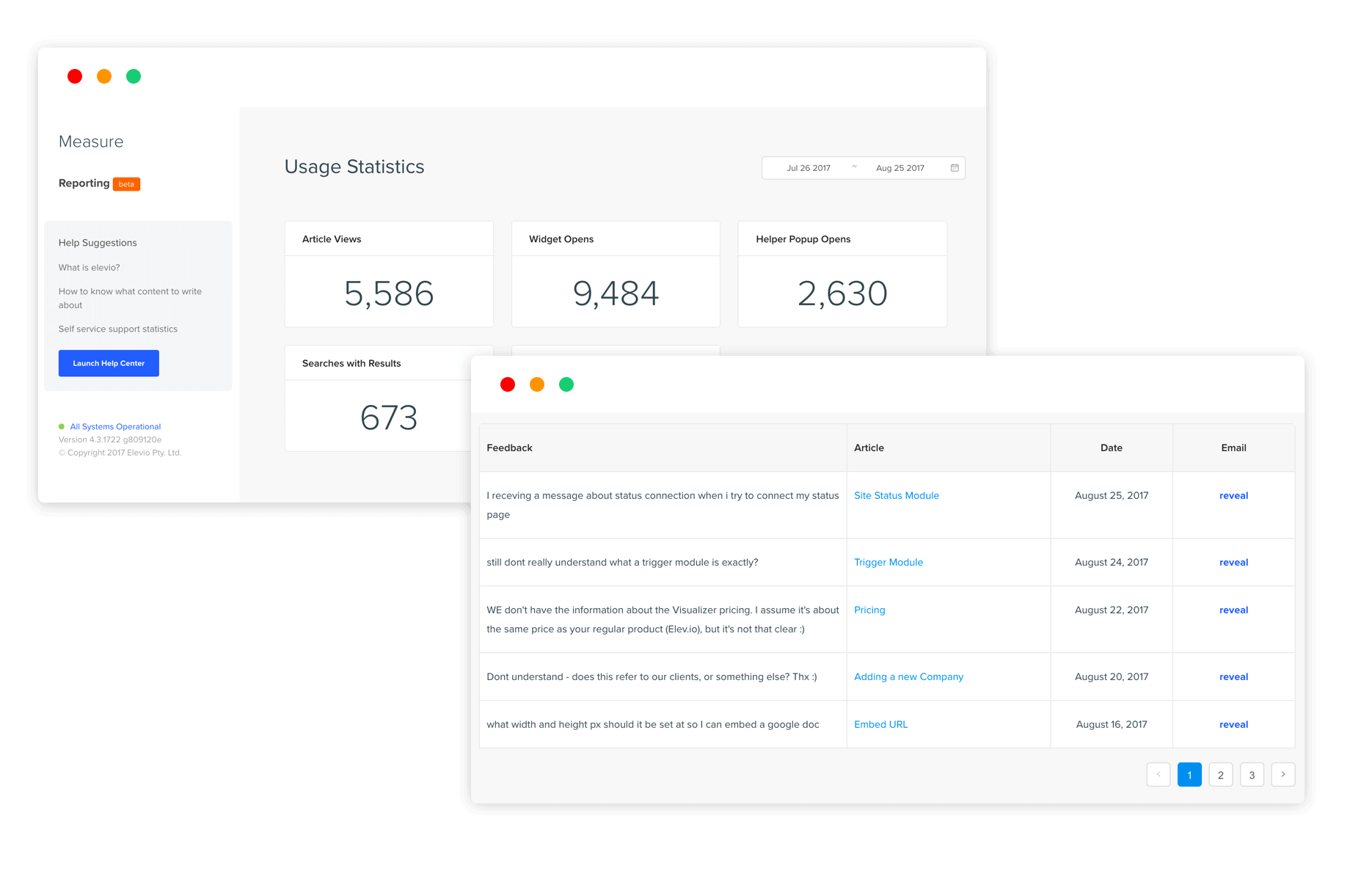
Task: Open What is elevio? help suggestion
Action: pos(90,268)
